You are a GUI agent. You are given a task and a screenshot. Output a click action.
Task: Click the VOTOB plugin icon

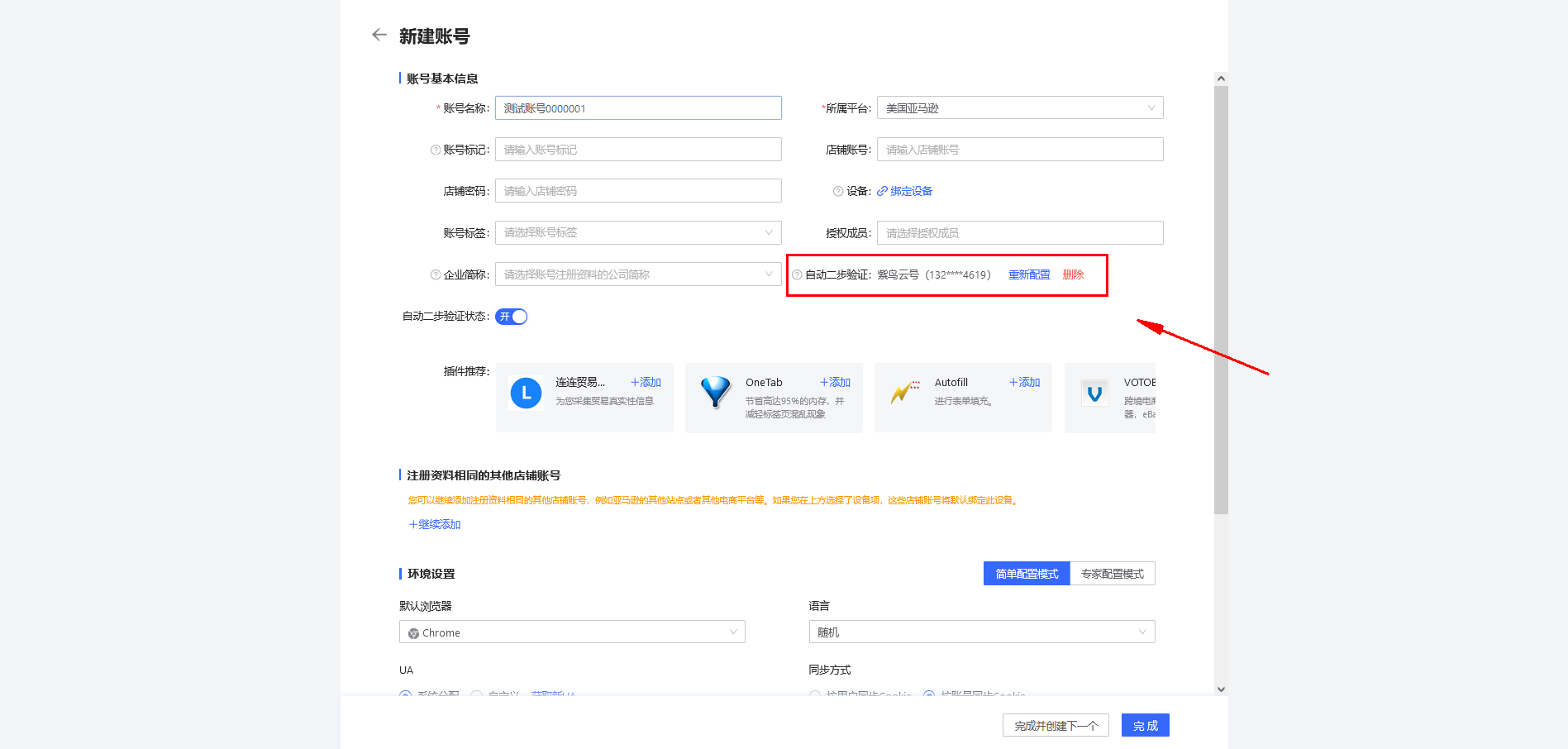[1094, 394]
